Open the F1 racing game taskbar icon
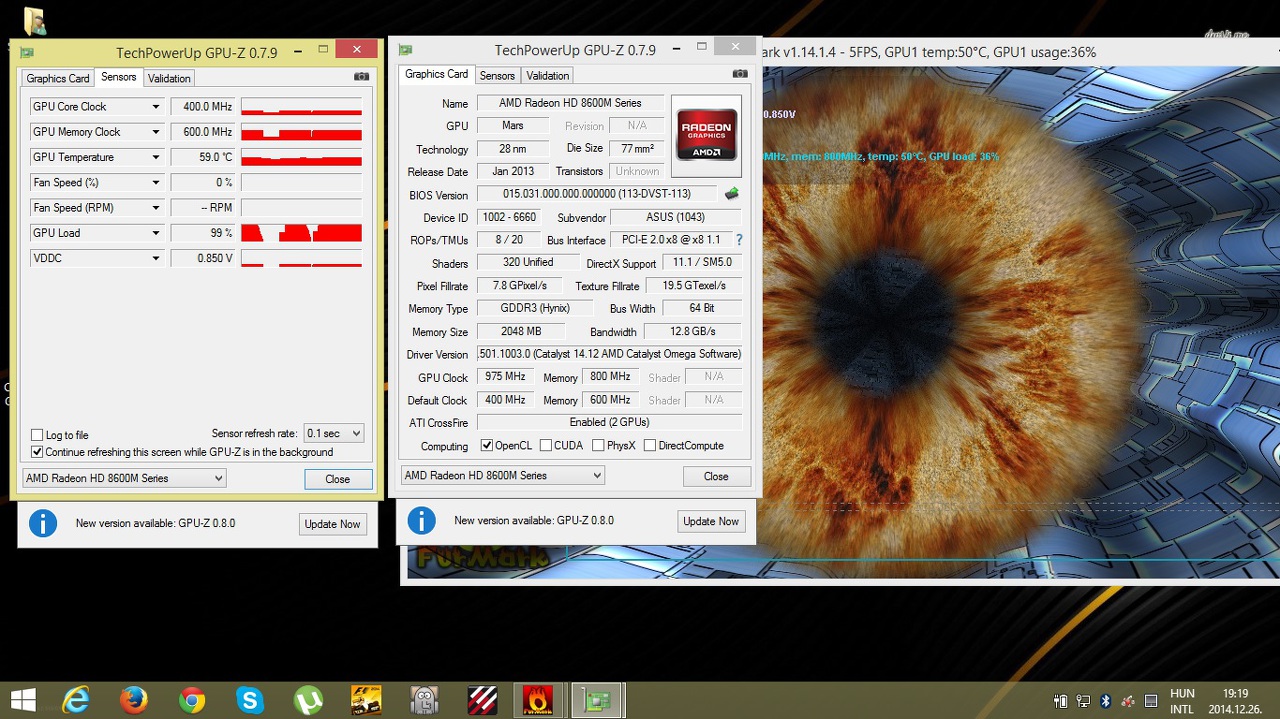This screenshot has width=1280, height=719. [x=366, y=700]
